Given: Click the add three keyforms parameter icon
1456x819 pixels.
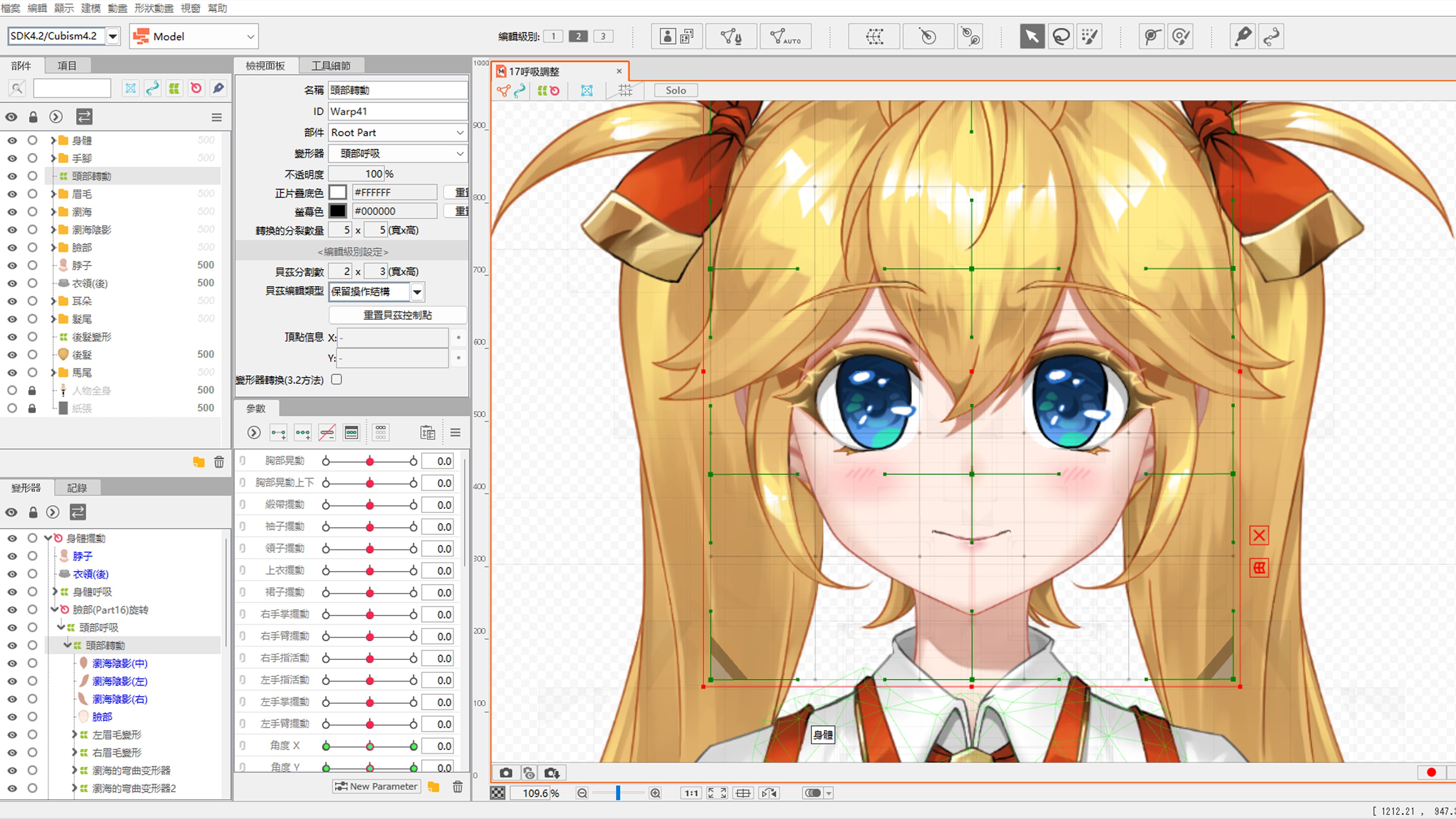Looking at the screenshot, I should click(x=303, y=433).
